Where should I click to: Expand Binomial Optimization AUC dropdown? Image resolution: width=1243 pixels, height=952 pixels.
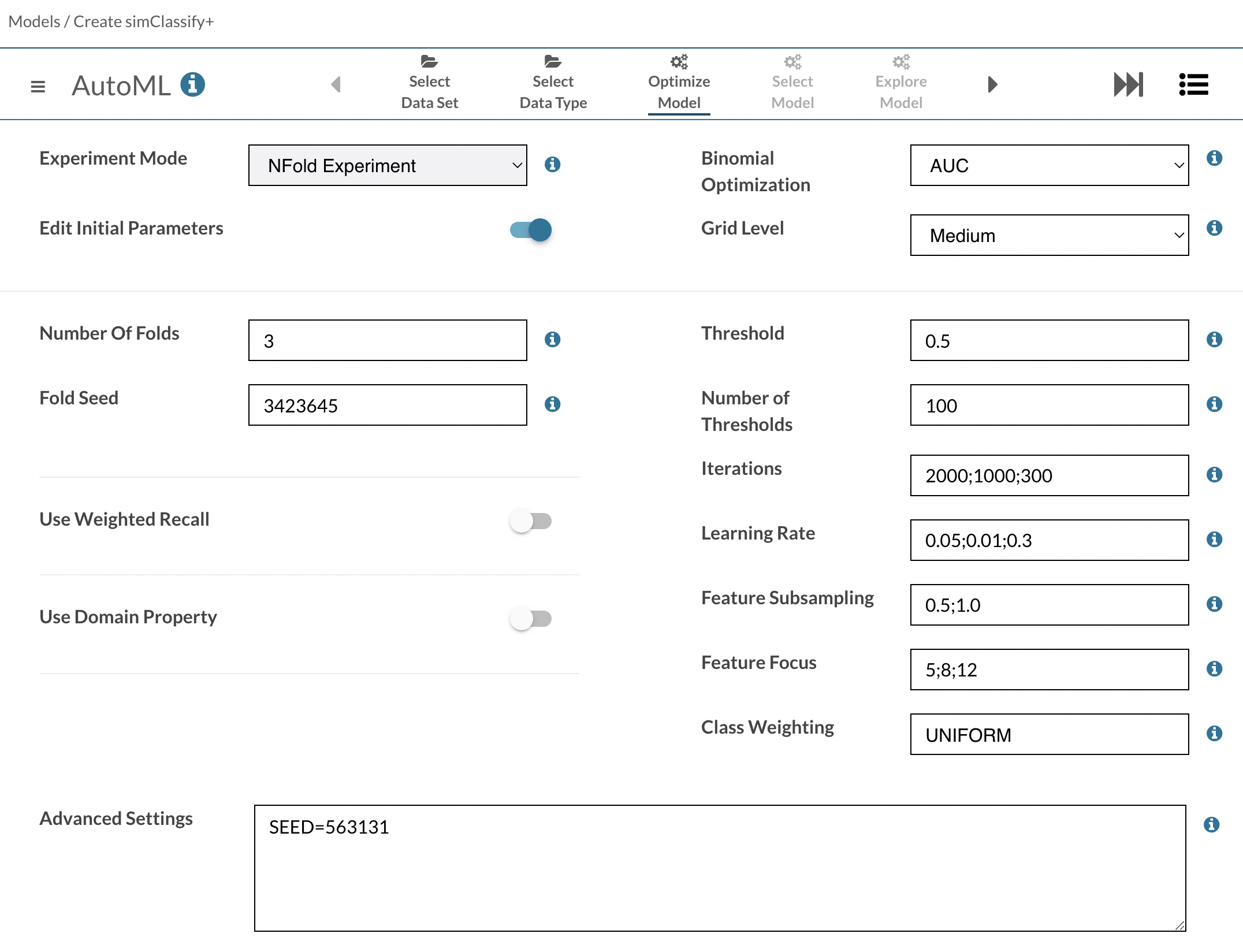point(1049,166)
